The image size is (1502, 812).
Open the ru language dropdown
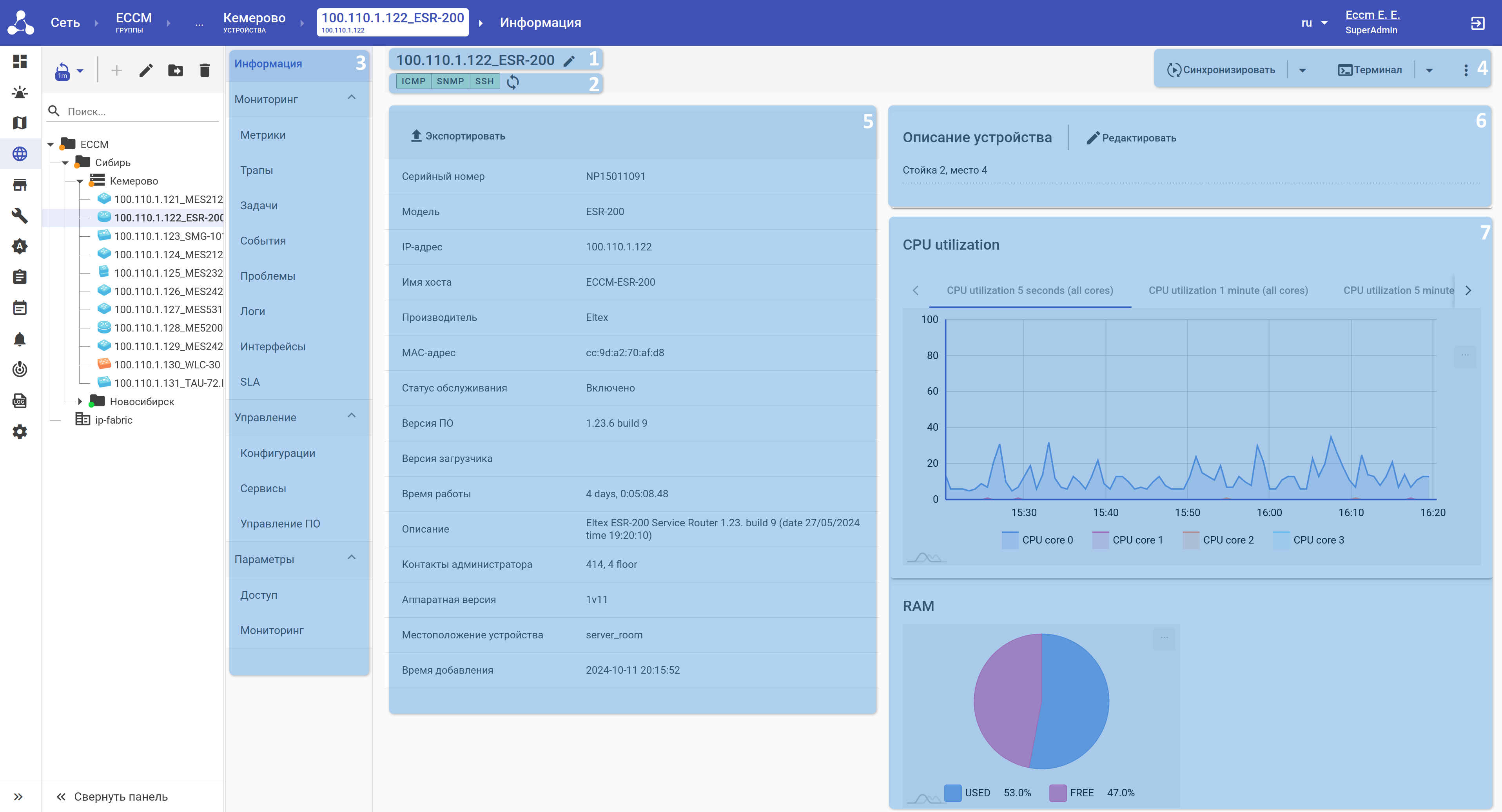coord(1314,23)
